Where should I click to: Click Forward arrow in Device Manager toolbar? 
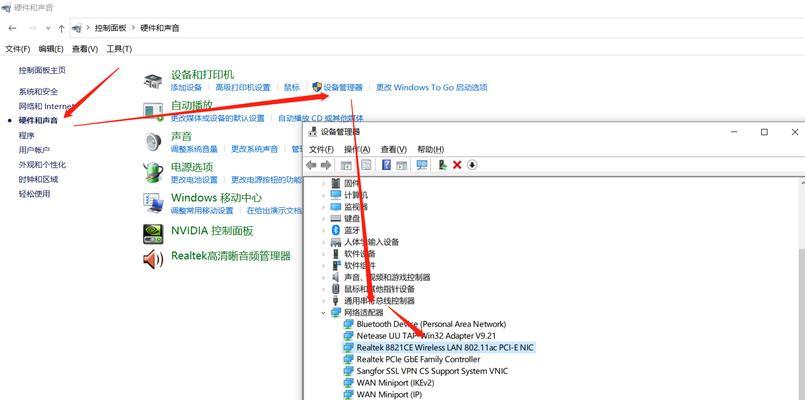pos(325,165)
